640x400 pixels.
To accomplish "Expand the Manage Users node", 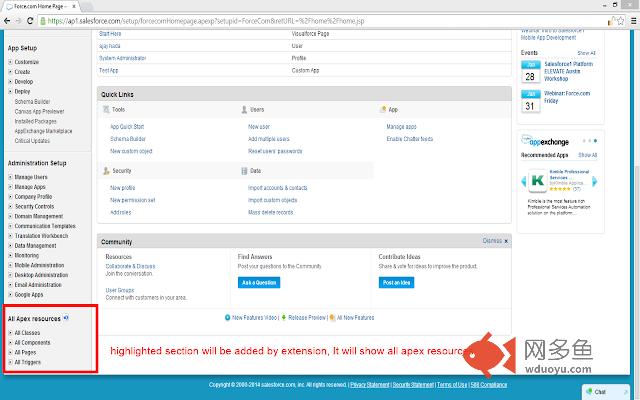I will click(10, 177).
